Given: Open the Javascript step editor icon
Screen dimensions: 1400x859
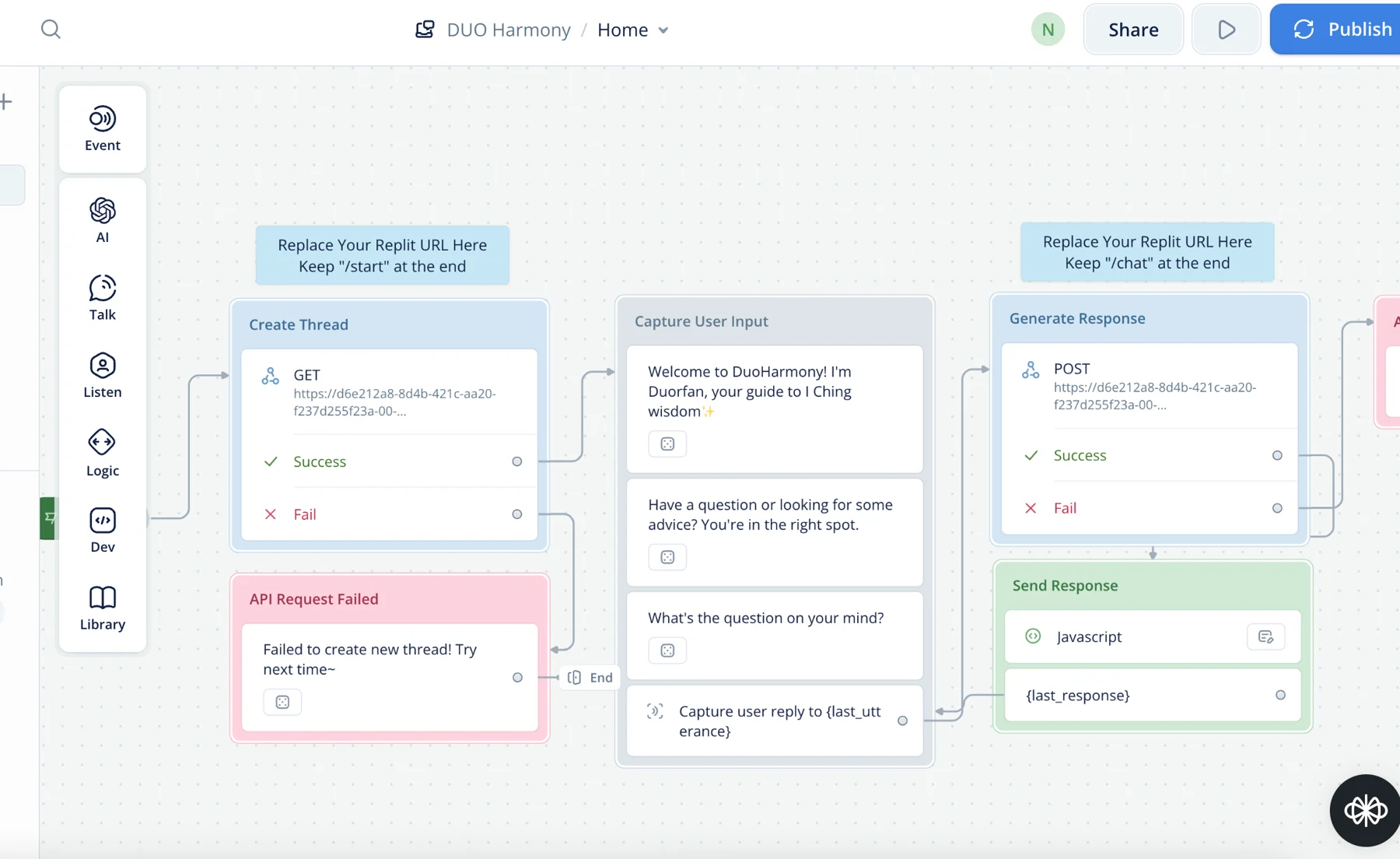Looking at the screenshot, I should (1265, 637).
